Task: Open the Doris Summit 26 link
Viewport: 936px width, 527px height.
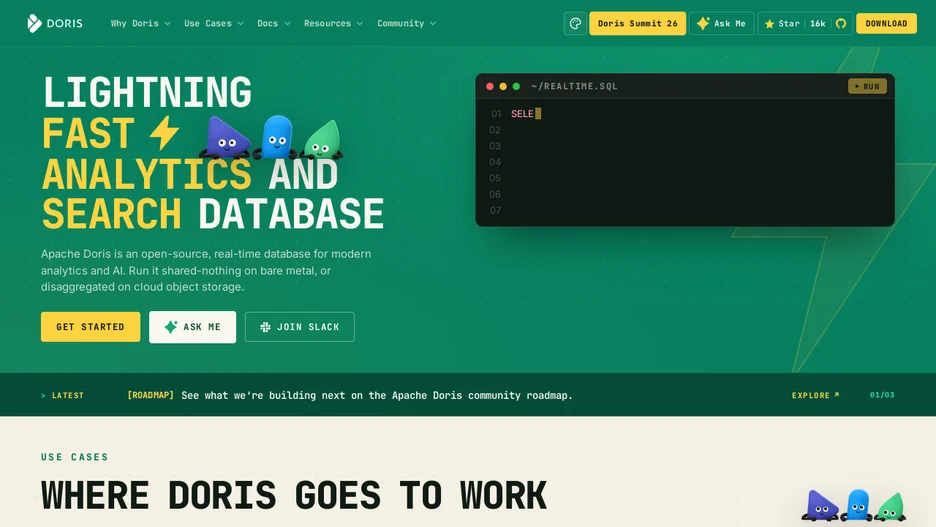Action: [x=638, y=23]
